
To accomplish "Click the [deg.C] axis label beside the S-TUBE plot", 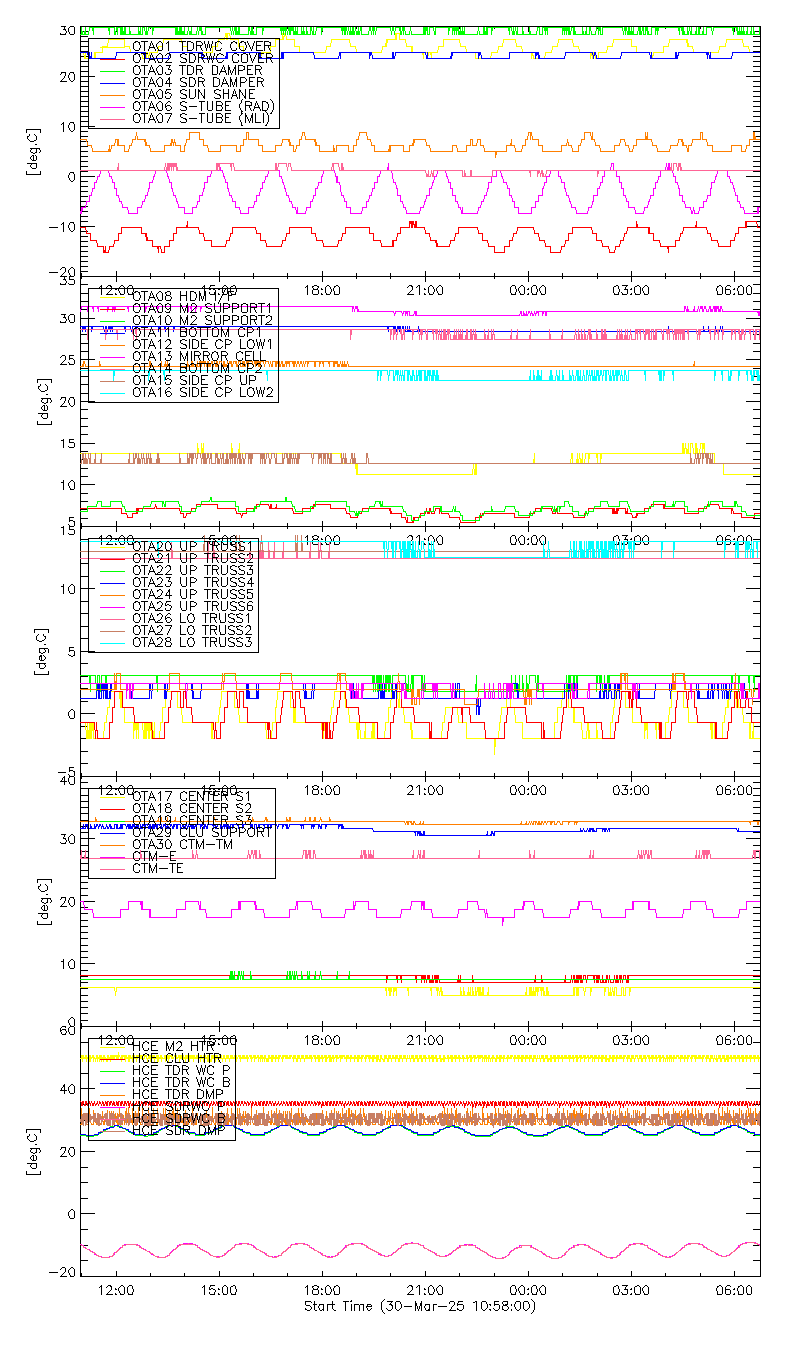I will tap(33, 152).
